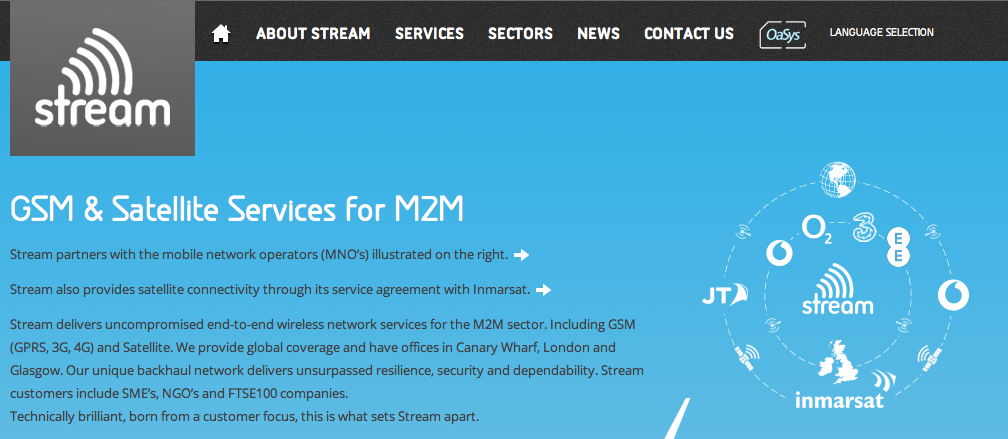Click arrow after the Inmarsat agreement sentence

coord(543,290)
